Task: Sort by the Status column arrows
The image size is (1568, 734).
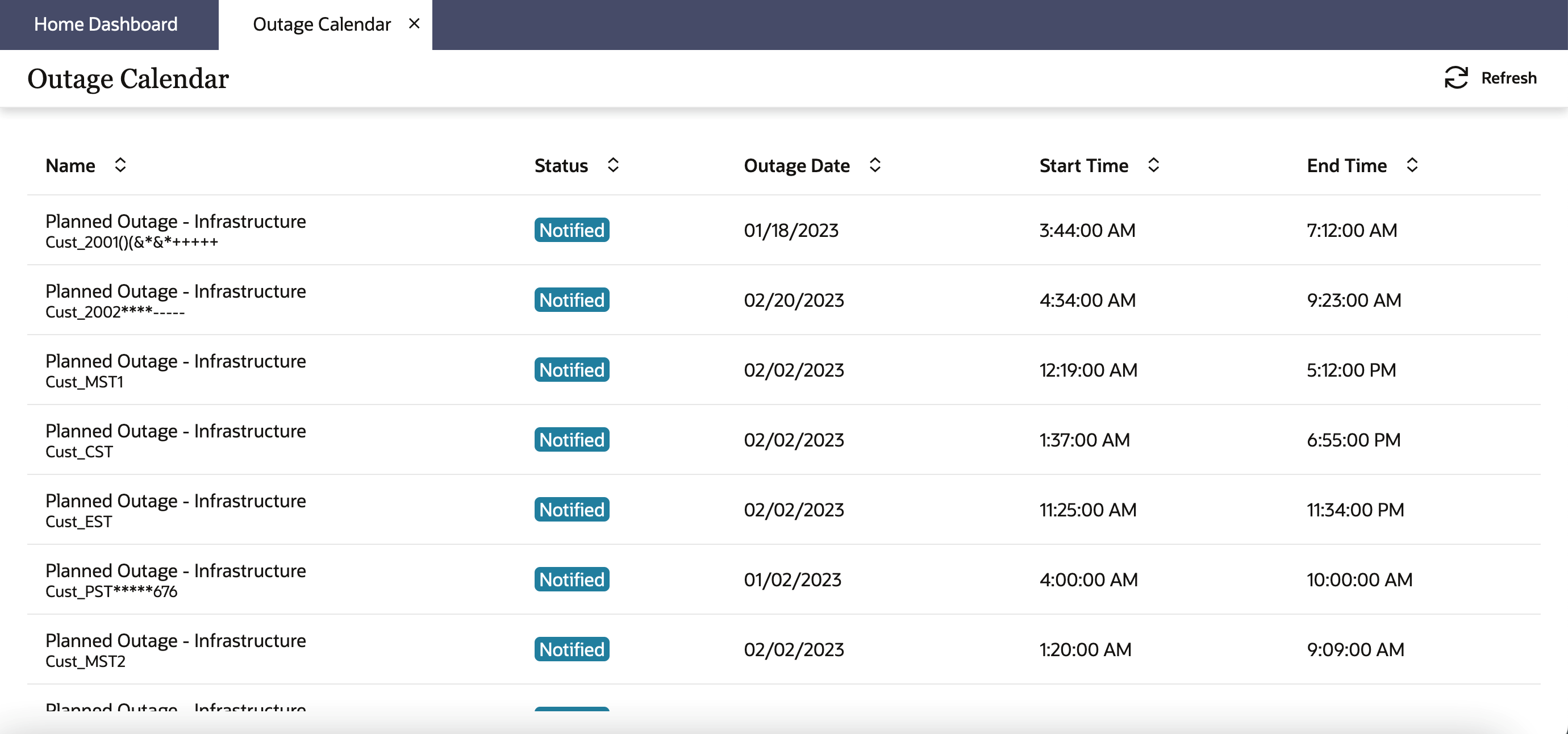Action: [x=612, y=165]
